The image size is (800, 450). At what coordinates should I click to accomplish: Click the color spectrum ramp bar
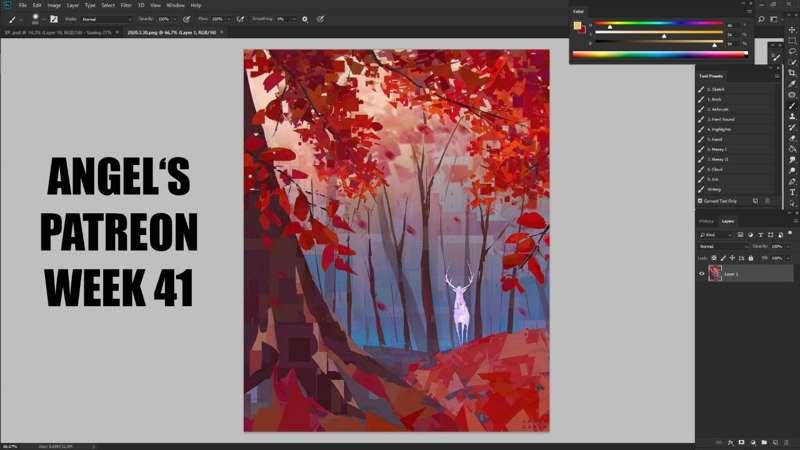pos(660,55)
